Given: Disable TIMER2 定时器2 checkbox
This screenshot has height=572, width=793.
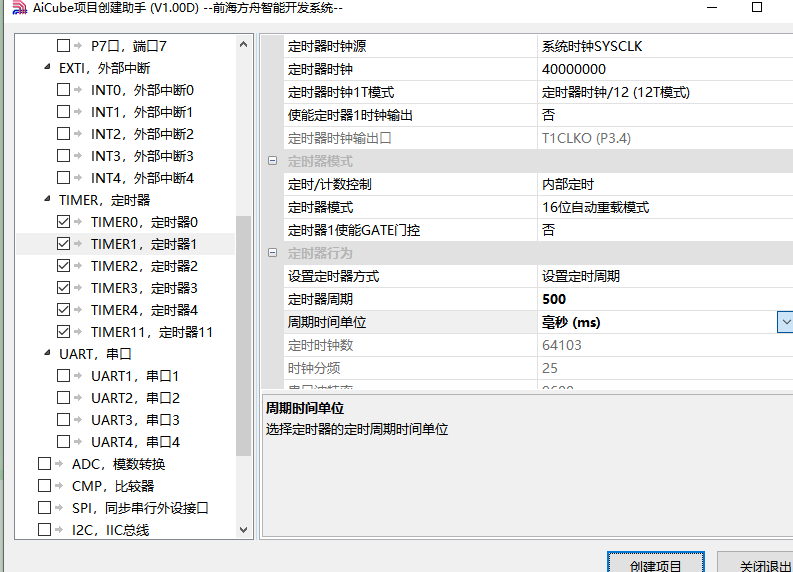Looking at the screenshot, I should click(x=63, y=266).
